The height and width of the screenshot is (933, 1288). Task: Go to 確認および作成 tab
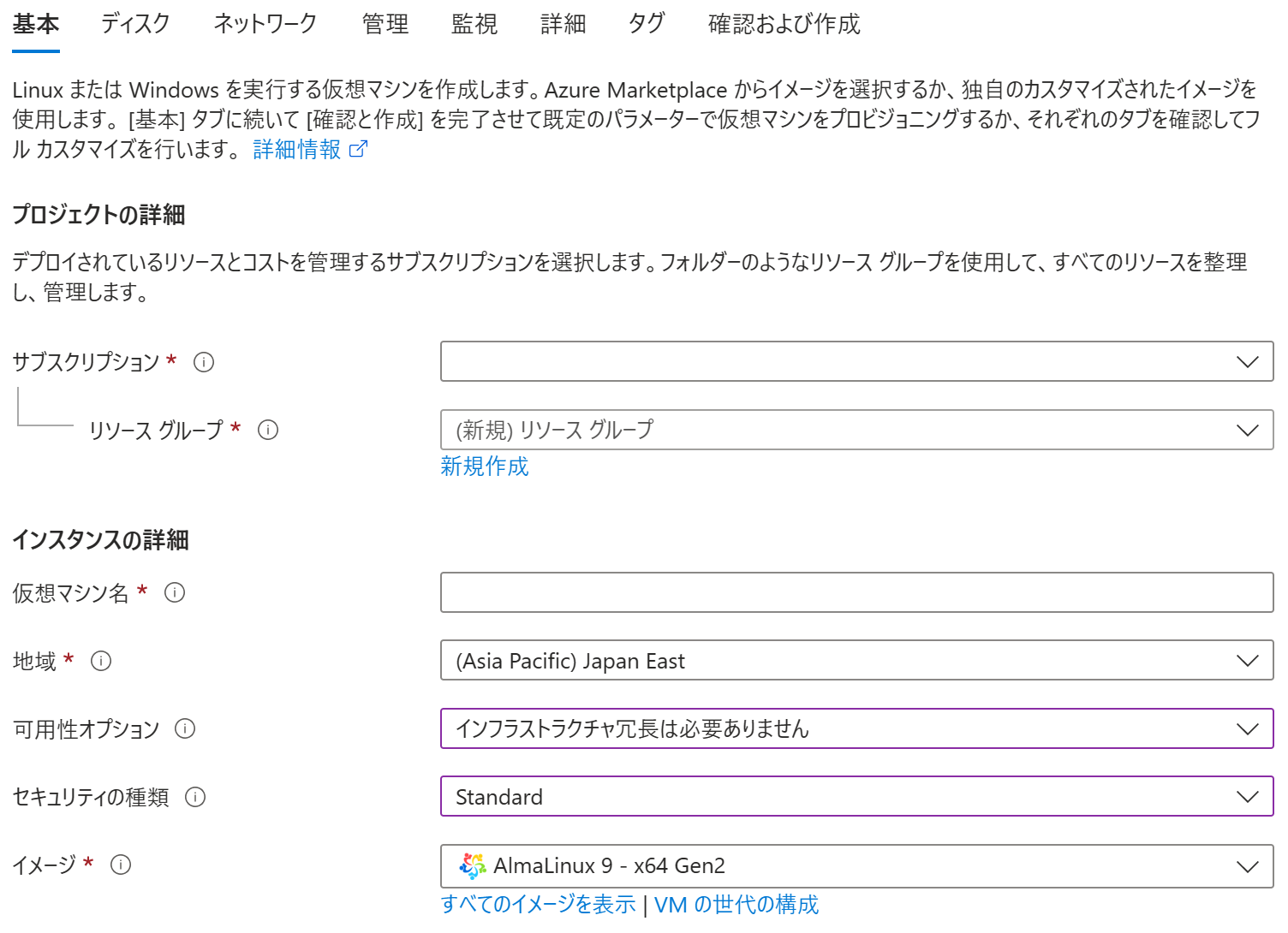tap(784, 24)
